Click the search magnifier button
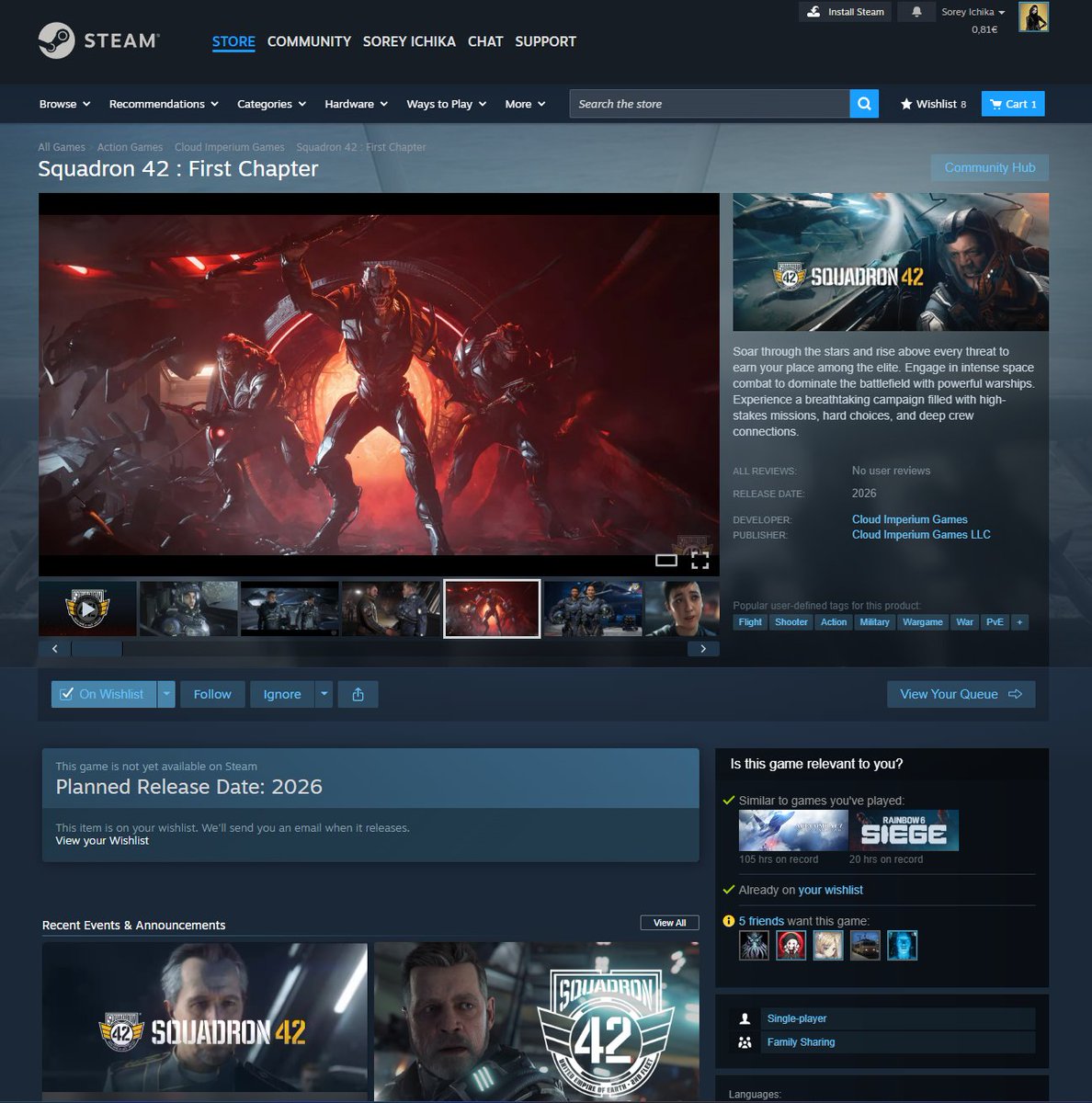Image resolution: width=1092 pixels, height=1103 pixels. [864, 104]
